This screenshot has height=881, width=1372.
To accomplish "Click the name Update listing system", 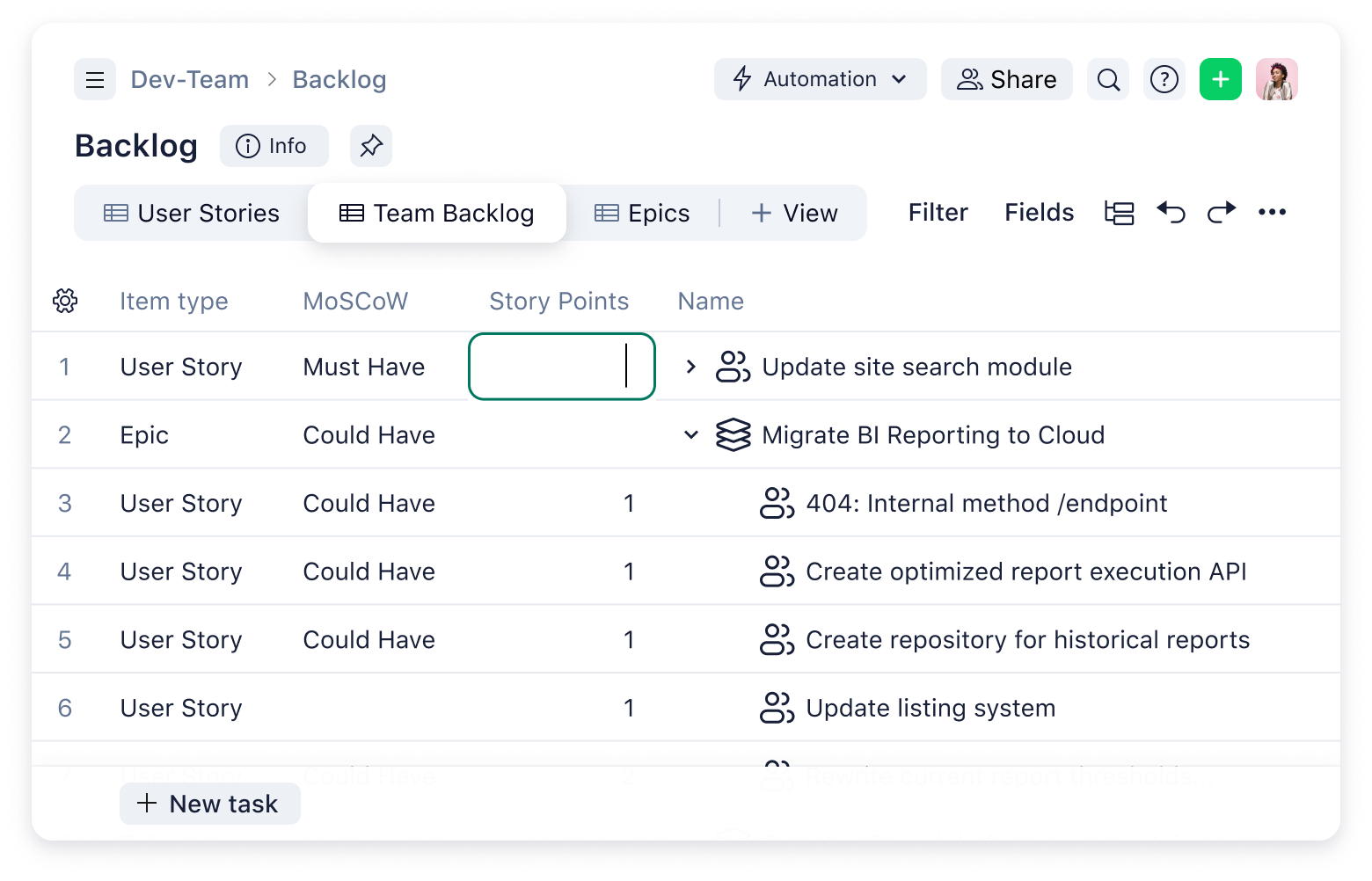I will click(930, 708).
